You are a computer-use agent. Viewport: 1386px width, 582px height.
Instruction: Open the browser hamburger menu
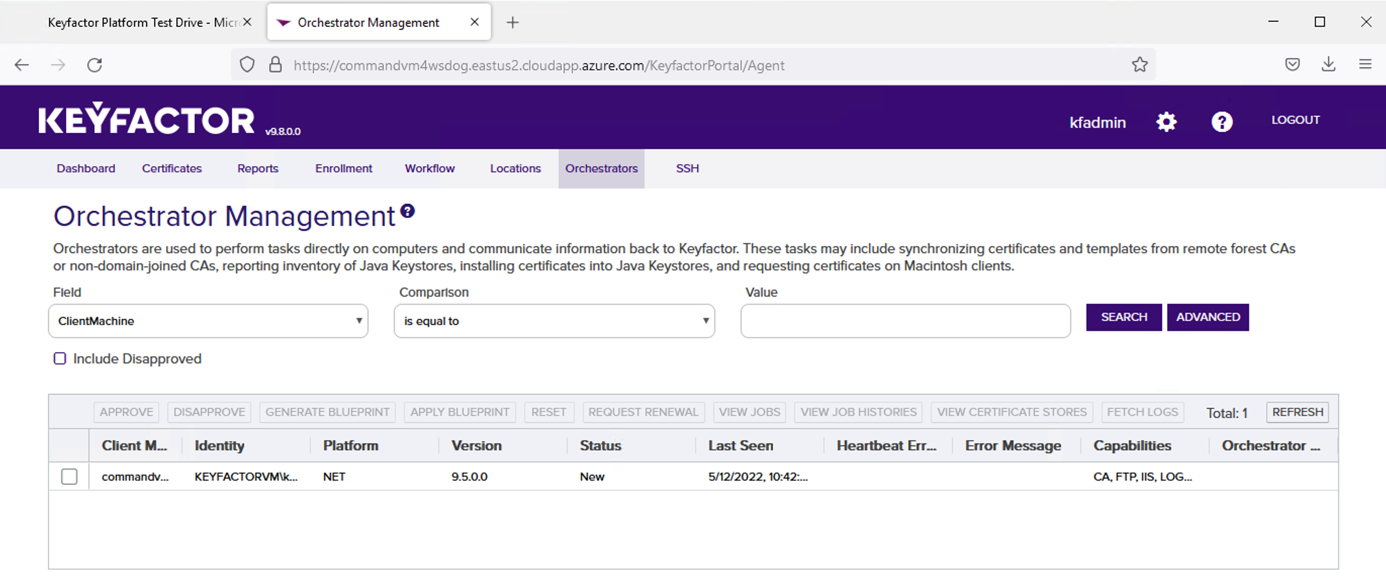click(x=1365, y=65)
